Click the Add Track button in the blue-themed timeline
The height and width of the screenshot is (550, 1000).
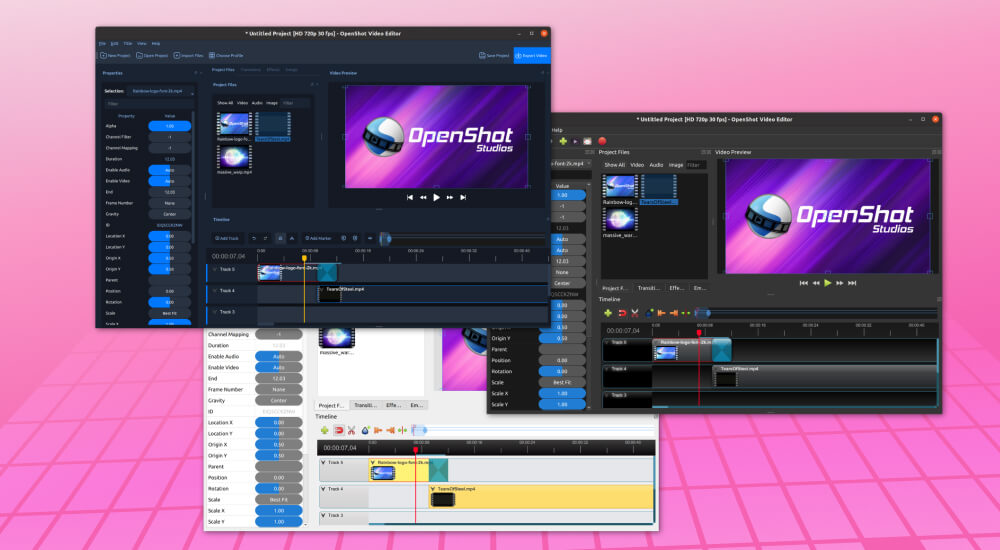click(x=226, y=238)
